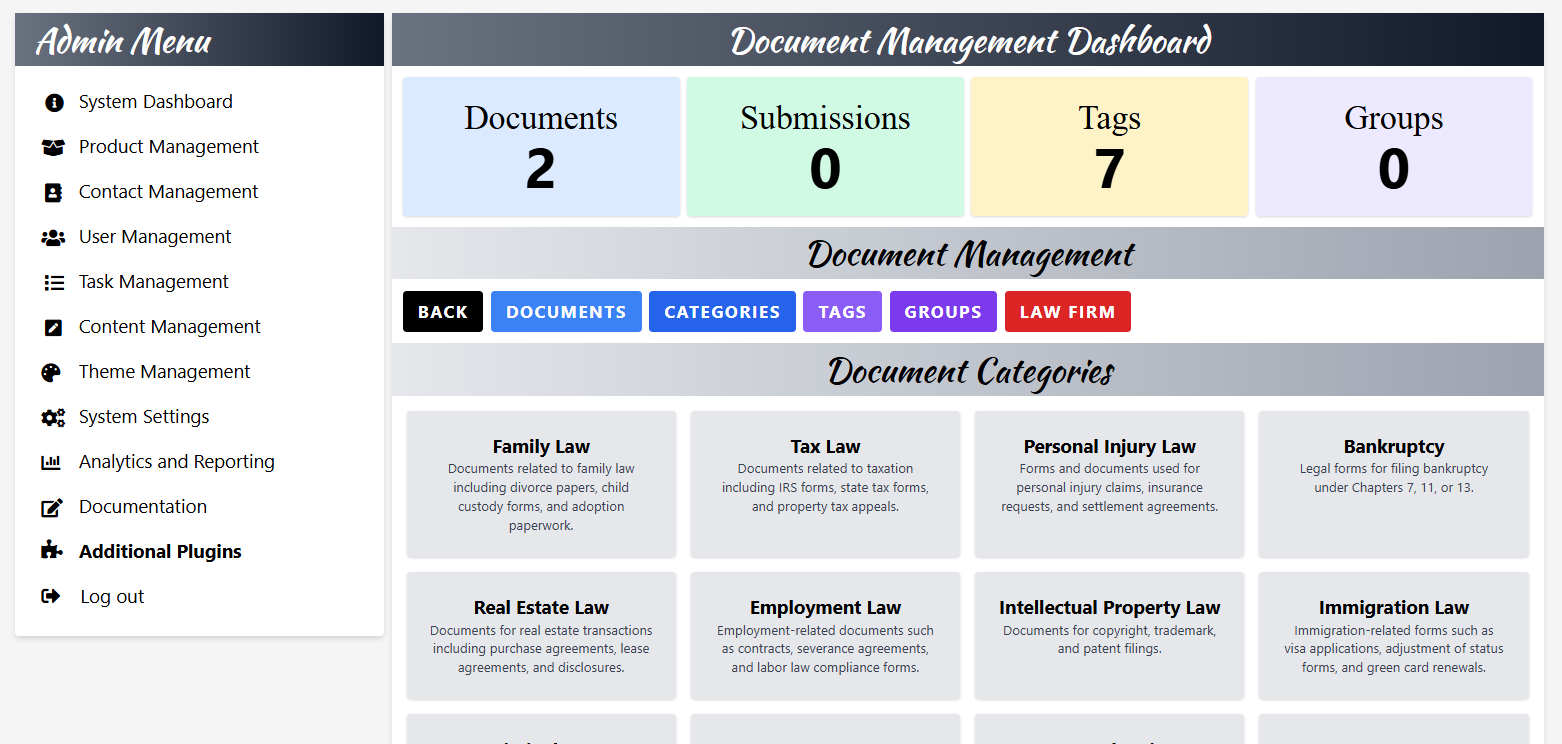Open the Employment Law category card

(x=825, y=636)
